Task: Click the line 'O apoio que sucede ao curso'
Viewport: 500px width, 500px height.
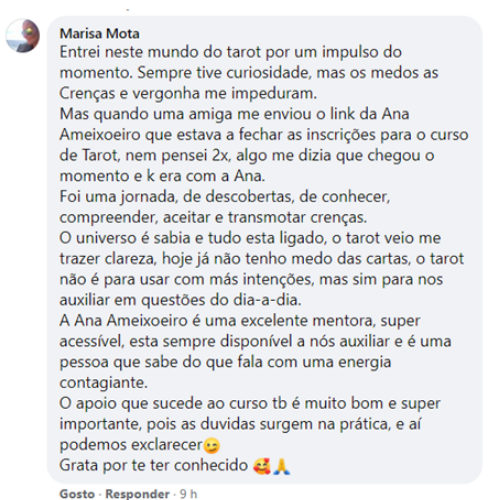Action: point(250,404)
